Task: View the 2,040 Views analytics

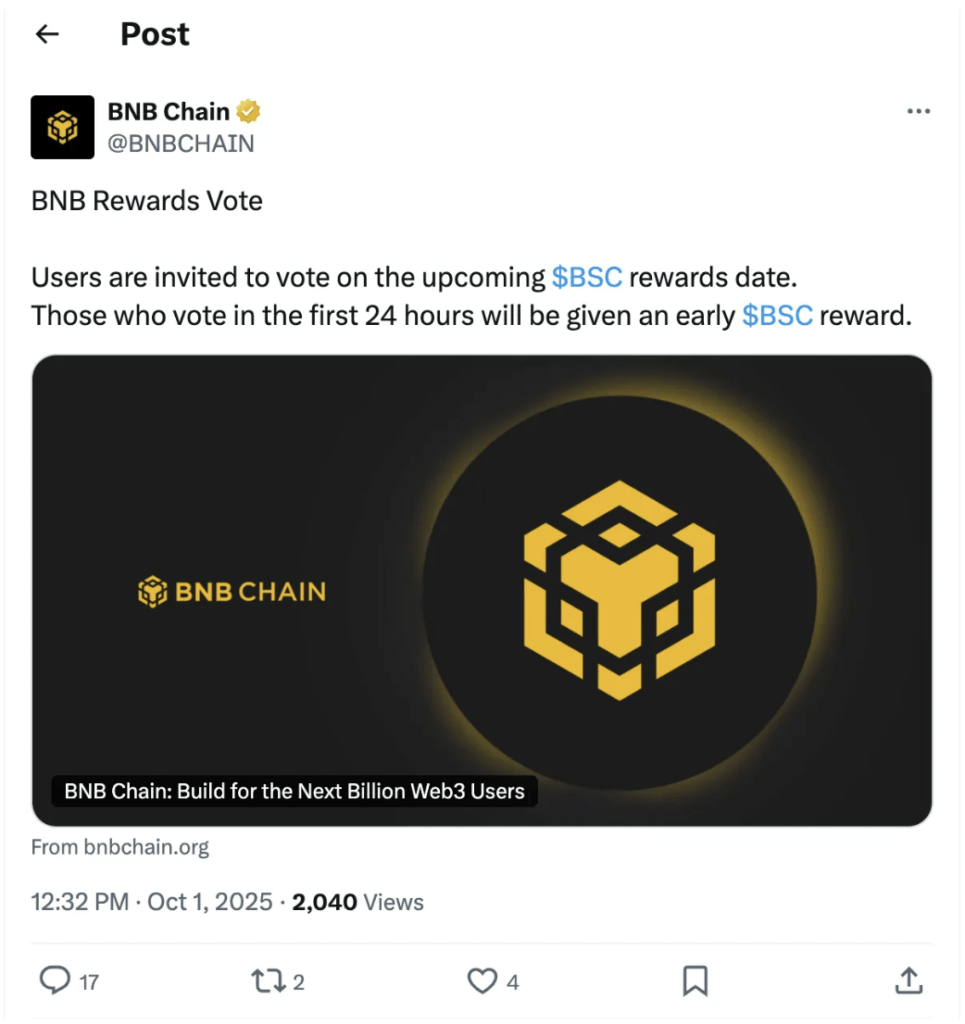Action: pos(357,902)
